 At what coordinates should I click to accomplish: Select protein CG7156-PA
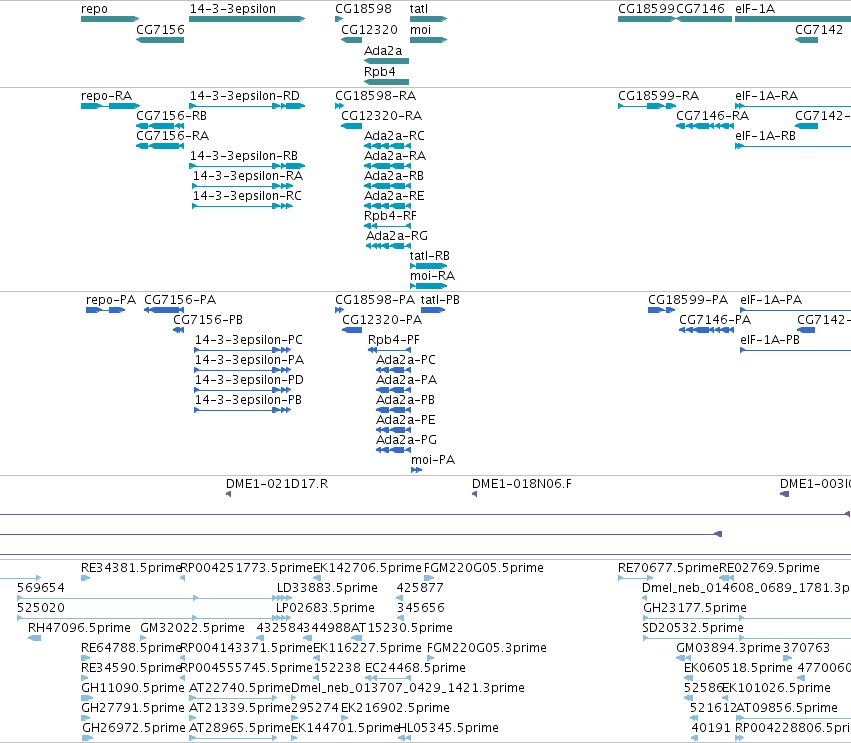click(164, 310)
